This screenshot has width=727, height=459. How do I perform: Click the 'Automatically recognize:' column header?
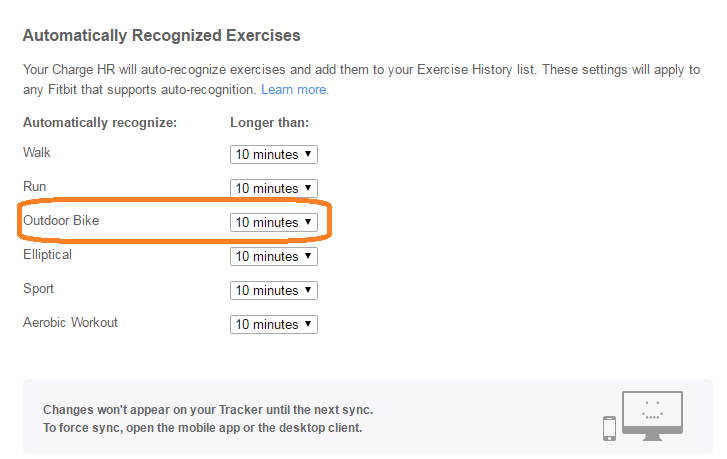100,123
